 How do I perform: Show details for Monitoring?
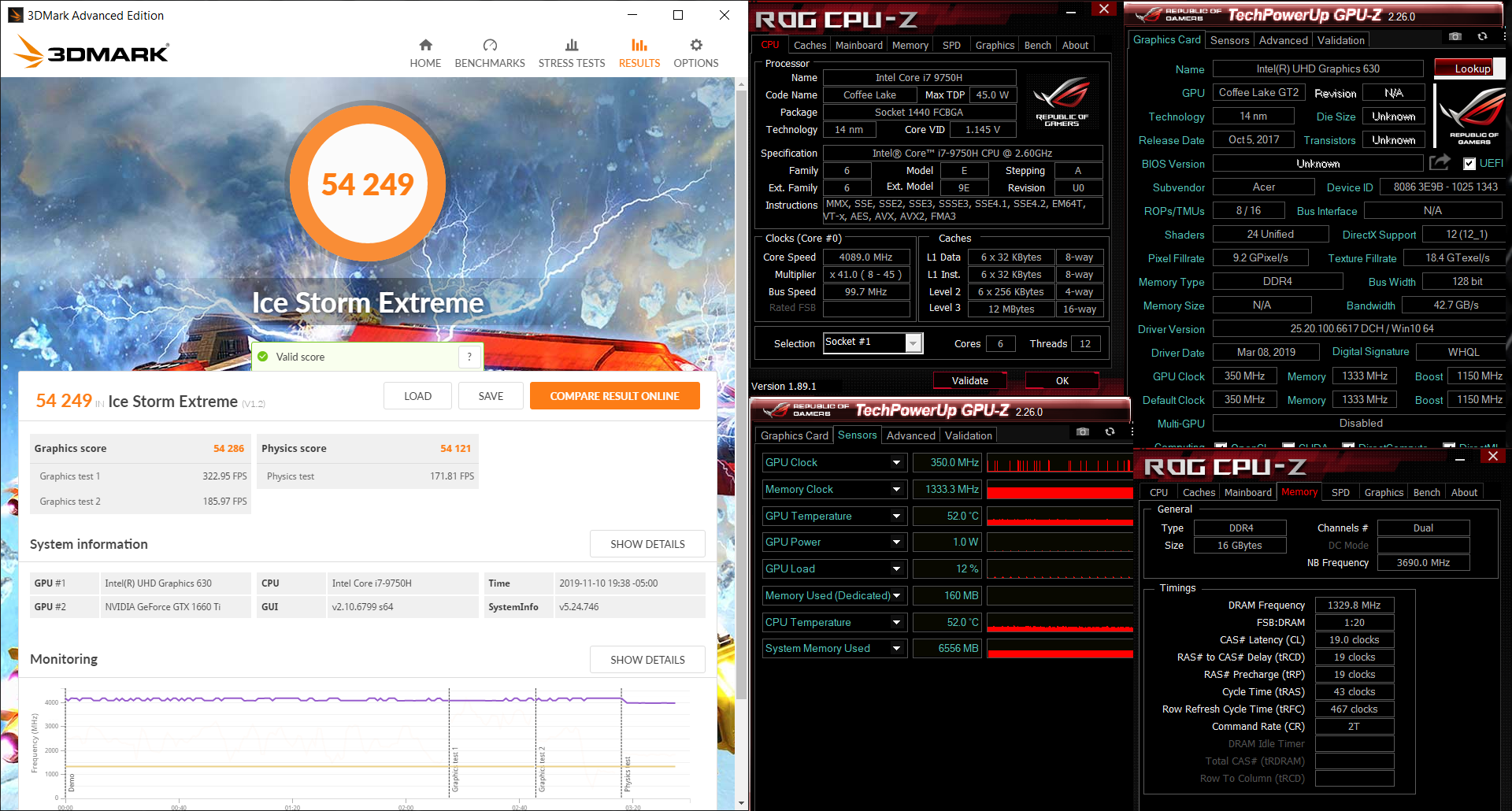tap(647, 660)
